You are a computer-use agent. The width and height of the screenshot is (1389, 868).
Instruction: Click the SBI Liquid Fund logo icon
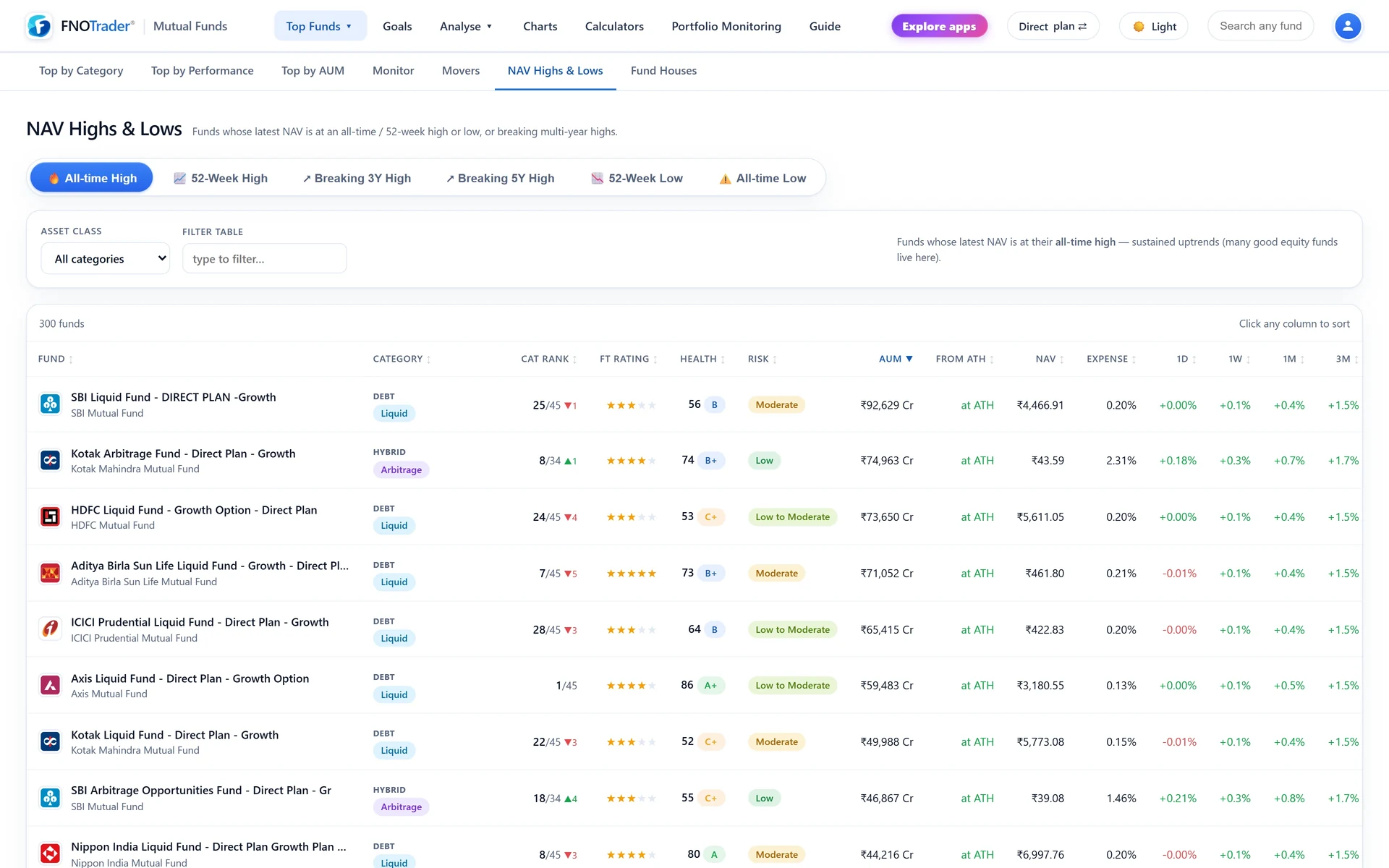coord(50,404)
